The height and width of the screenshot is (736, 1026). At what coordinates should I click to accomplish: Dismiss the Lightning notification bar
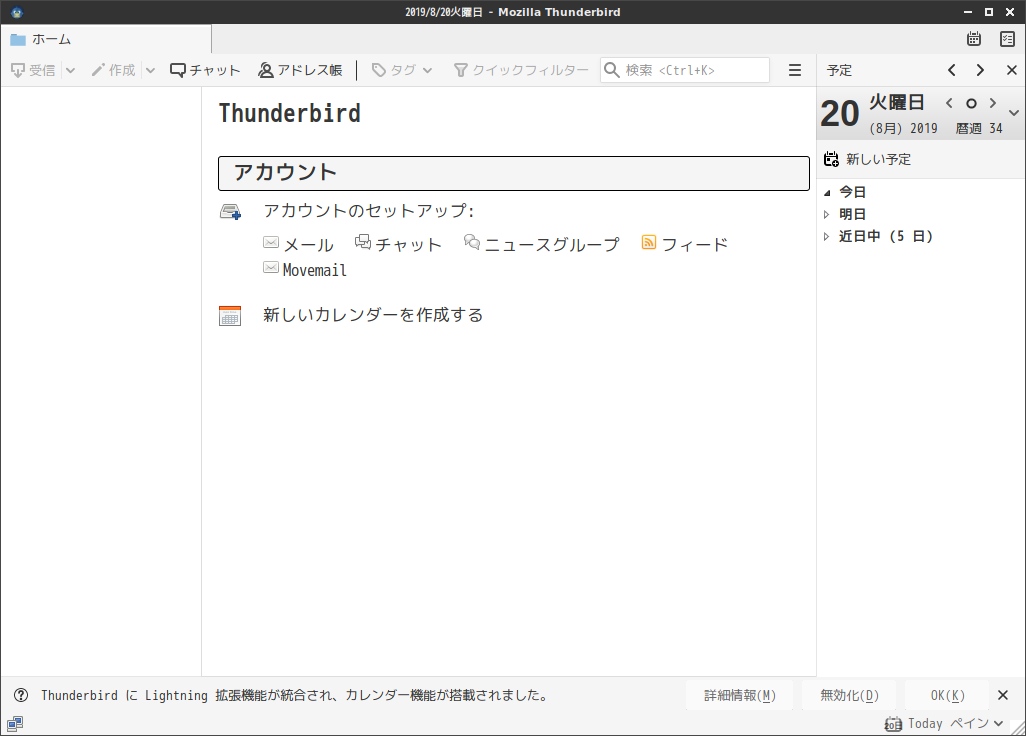1002,695
